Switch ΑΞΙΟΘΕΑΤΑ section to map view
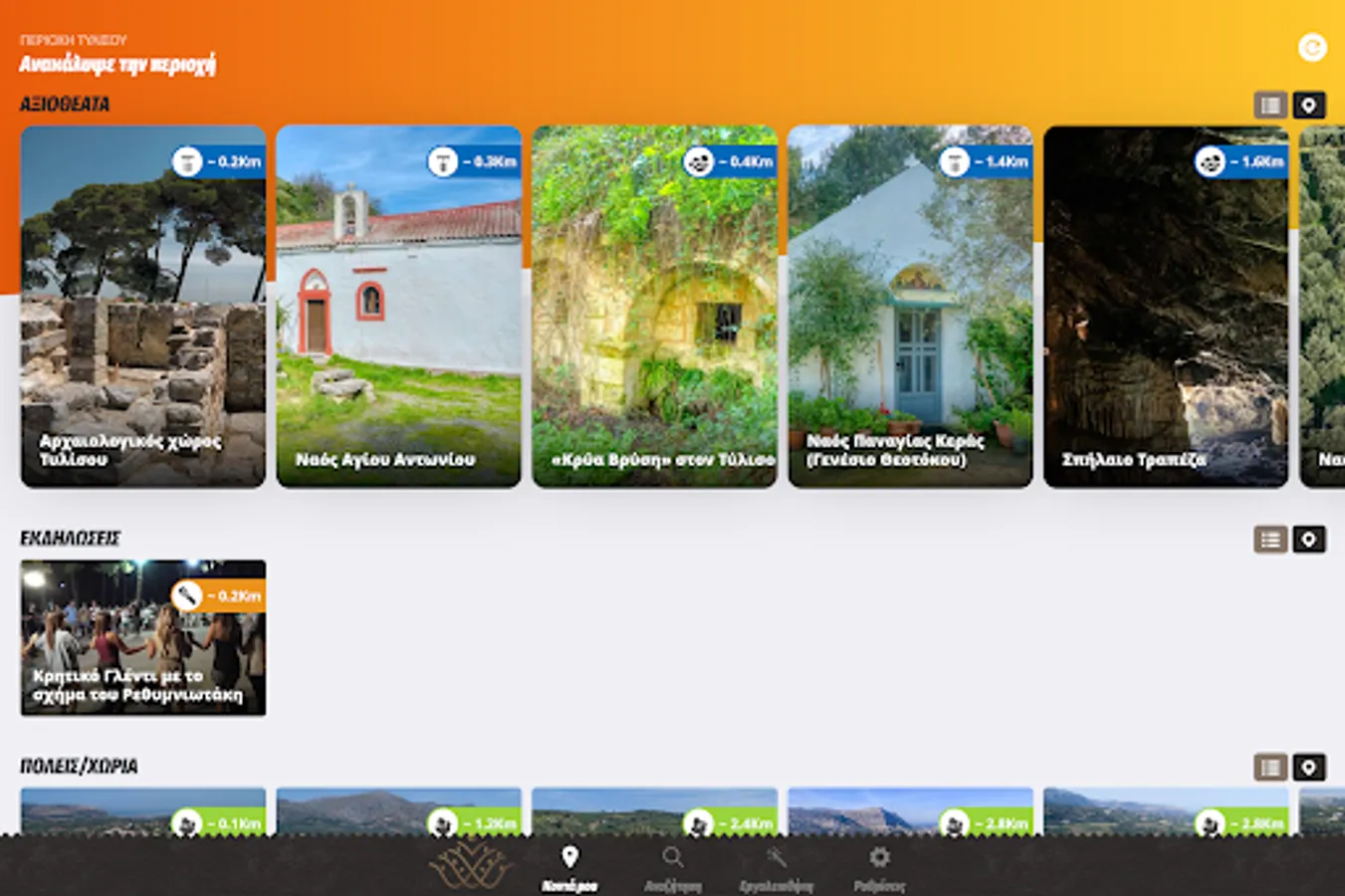Viewport: 1345px width, 896px height. point(1308,105)
